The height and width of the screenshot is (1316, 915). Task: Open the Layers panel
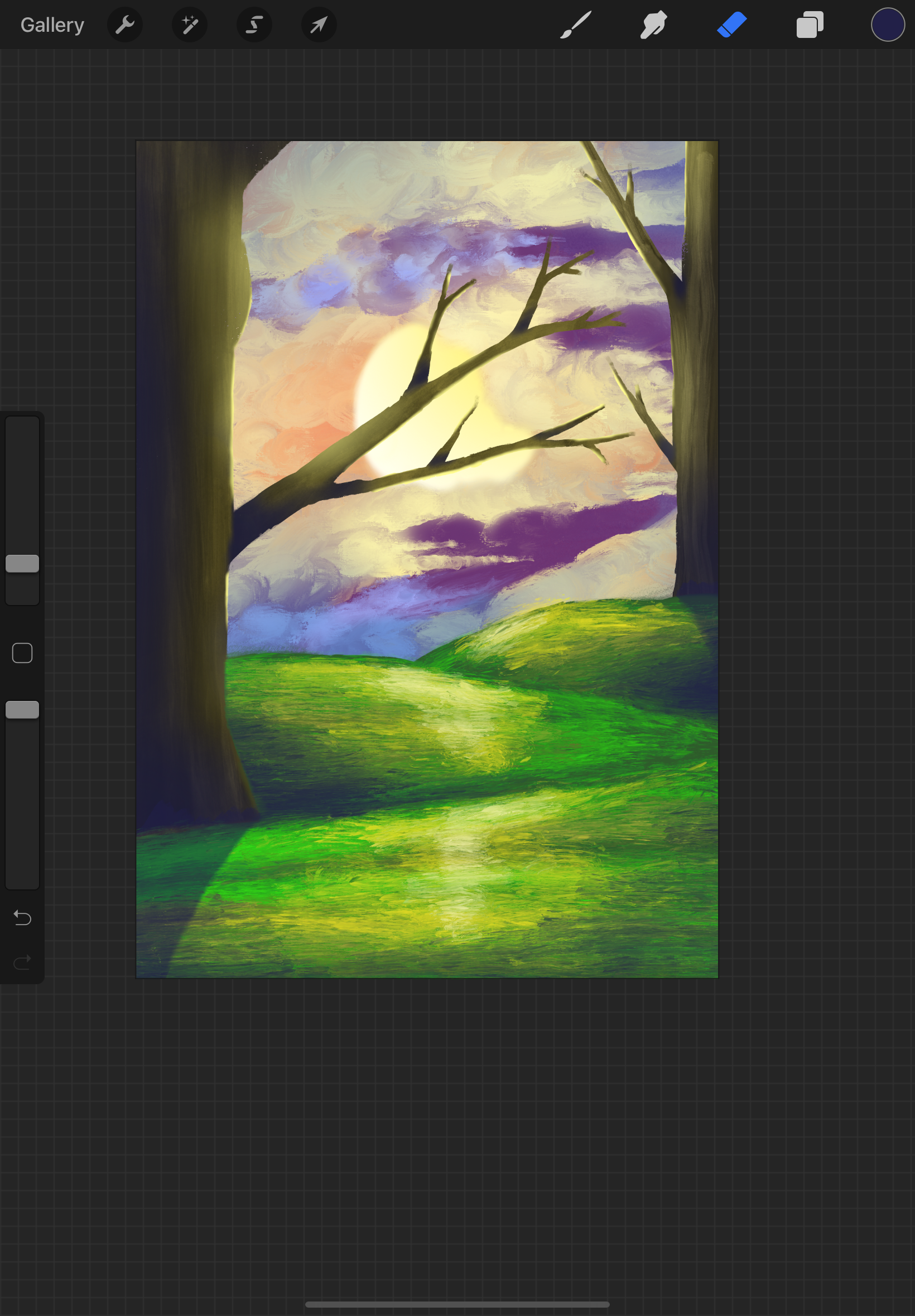810,25
